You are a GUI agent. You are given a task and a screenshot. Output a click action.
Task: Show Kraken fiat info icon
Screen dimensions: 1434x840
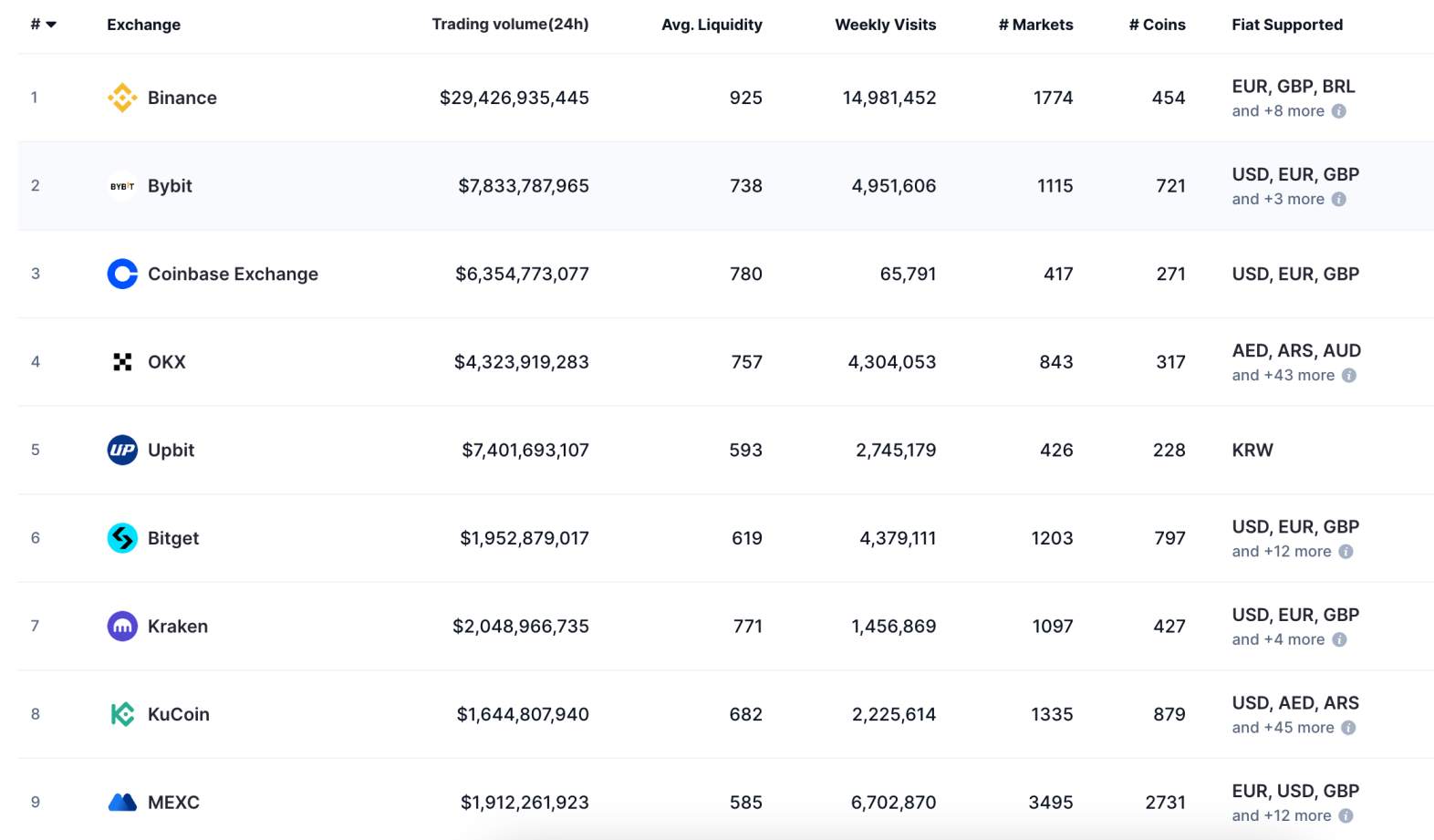tap(1339, 640)
